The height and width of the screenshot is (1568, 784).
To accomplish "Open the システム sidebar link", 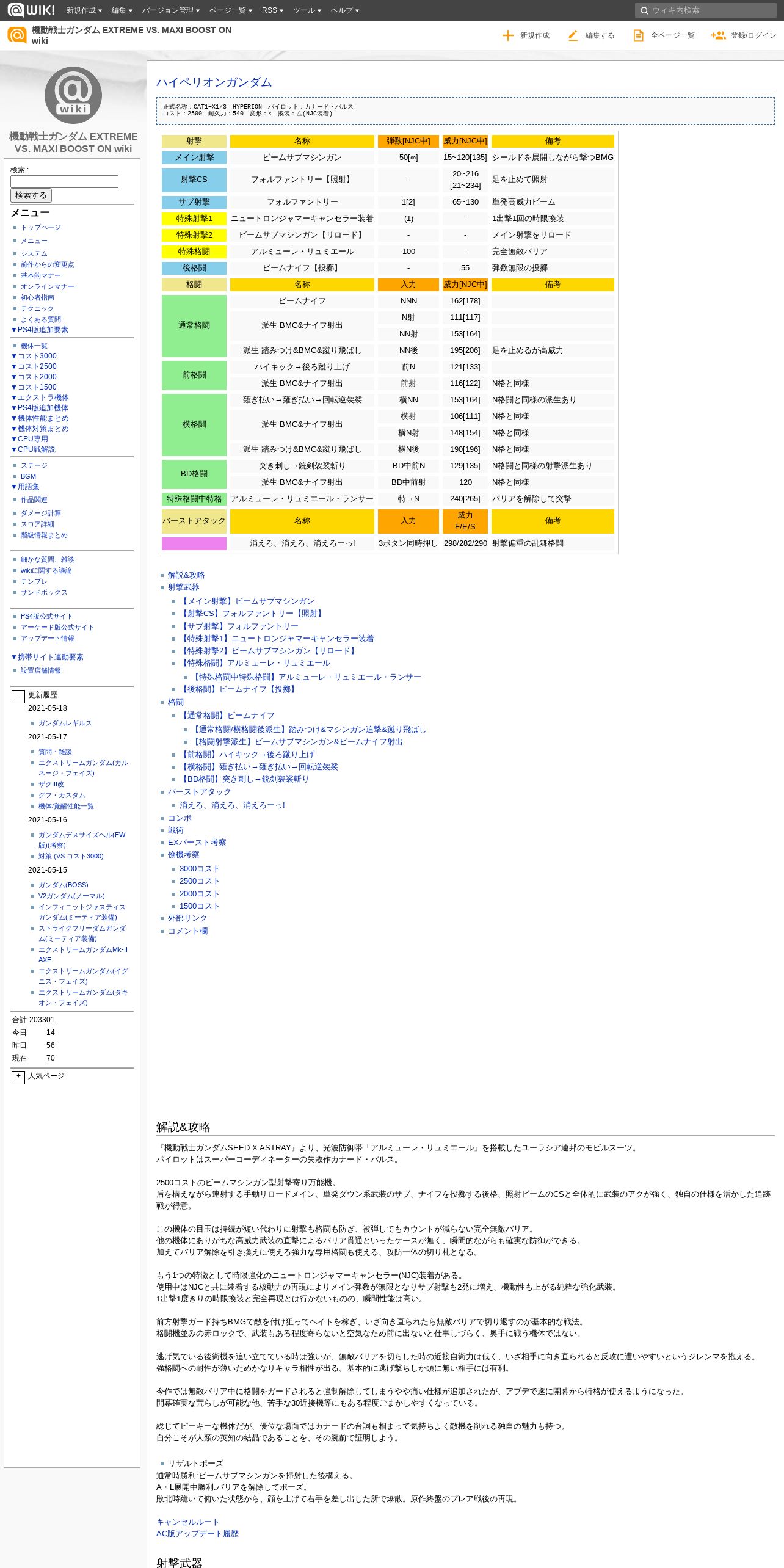I will click(34, 253).
